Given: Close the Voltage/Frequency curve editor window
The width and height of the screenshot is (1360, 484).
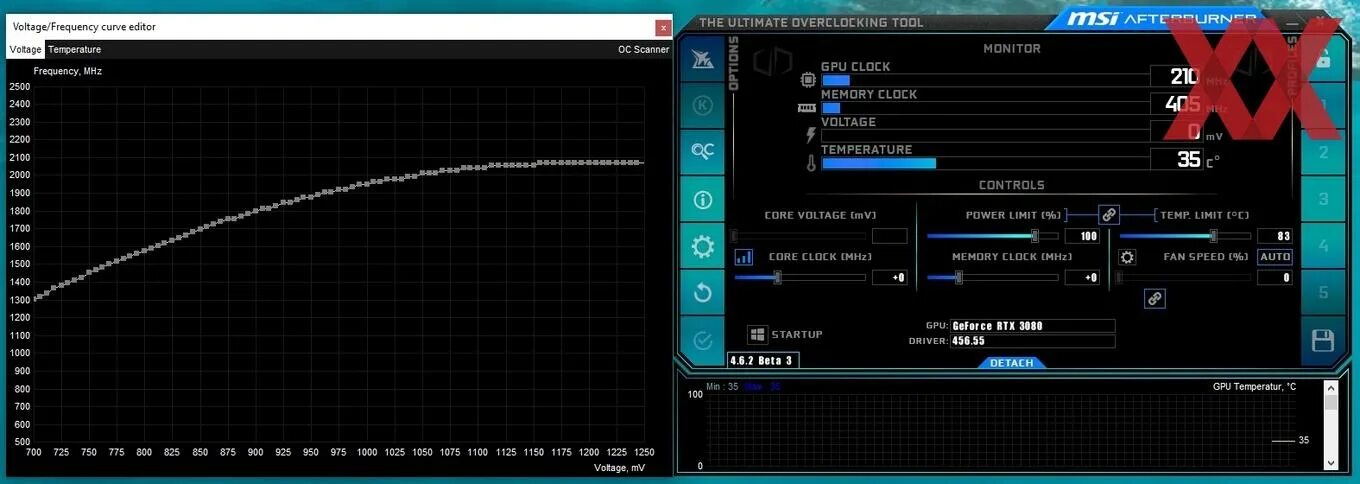Looking at the screenshot, I should [x=663, y=28].
